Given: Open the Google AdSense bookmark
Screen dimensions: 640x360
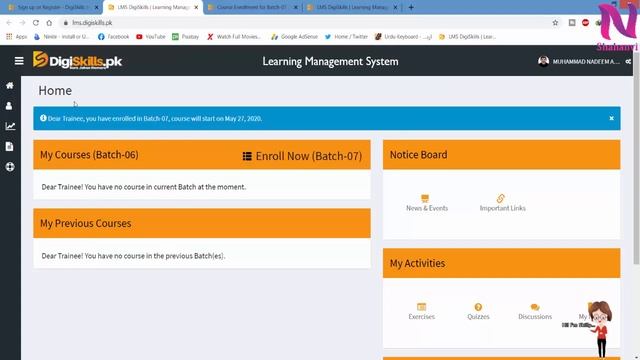Looking at the screenshot, I should (294, 37).
